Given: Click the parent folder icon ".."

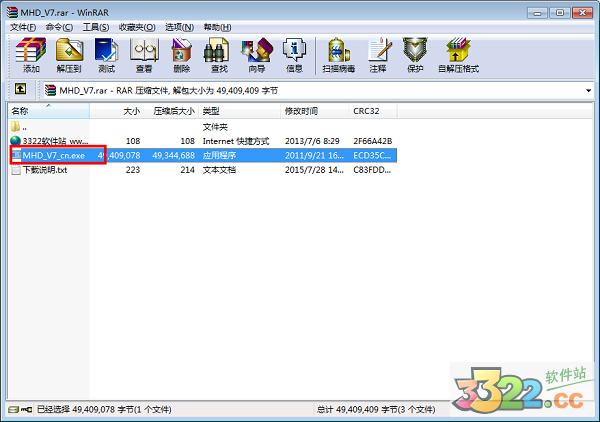Looking at the screenshot, I should pos(15,127).
